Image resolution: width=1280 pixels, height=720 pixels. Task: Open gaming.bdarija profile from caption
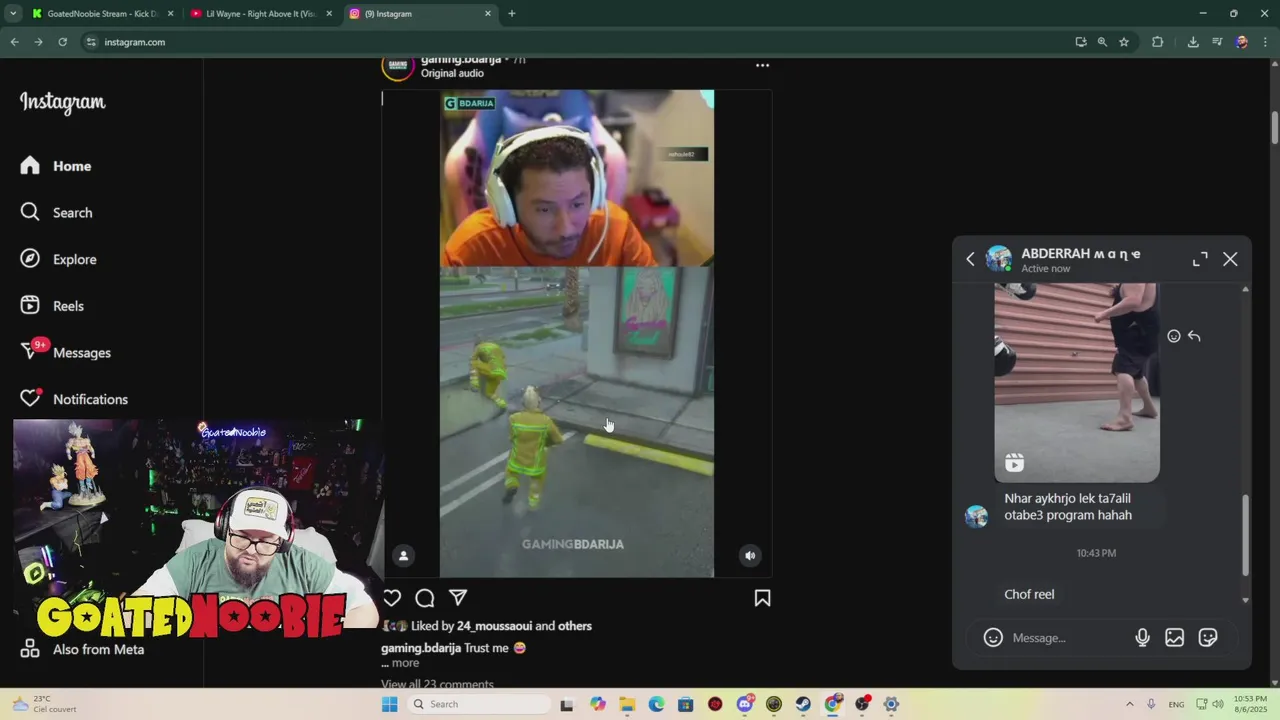(421, 648)
